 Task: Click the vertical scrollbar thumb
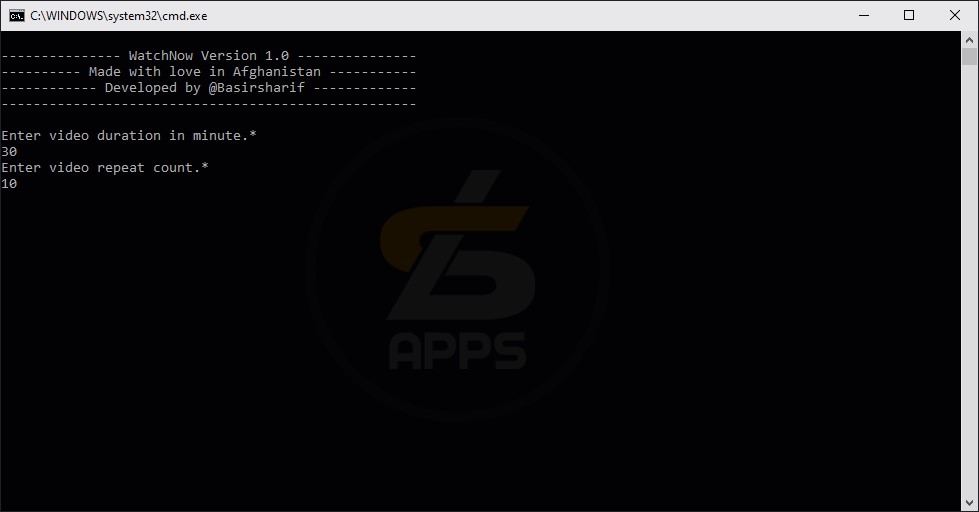click(x=969, y=56)
